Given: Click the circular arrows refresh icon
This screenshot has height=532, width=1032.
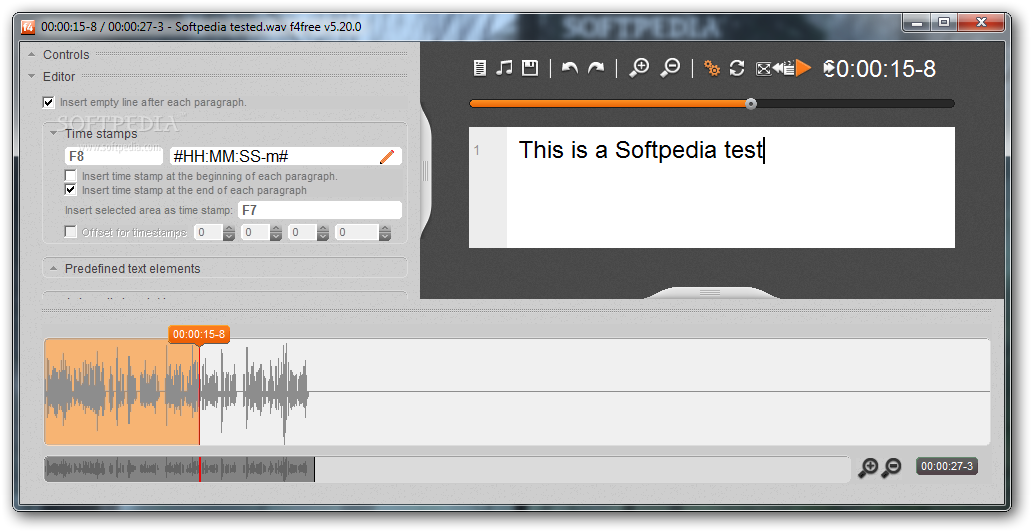Looking at the screenshot, I should click(x=737, y=68).
